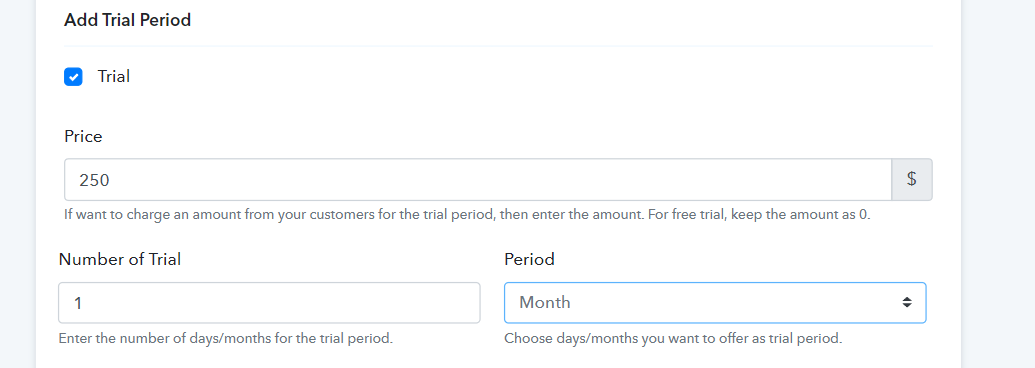1035x368 pixels.
Task: Place cursor after the 1 value
Action: (83, 303)
